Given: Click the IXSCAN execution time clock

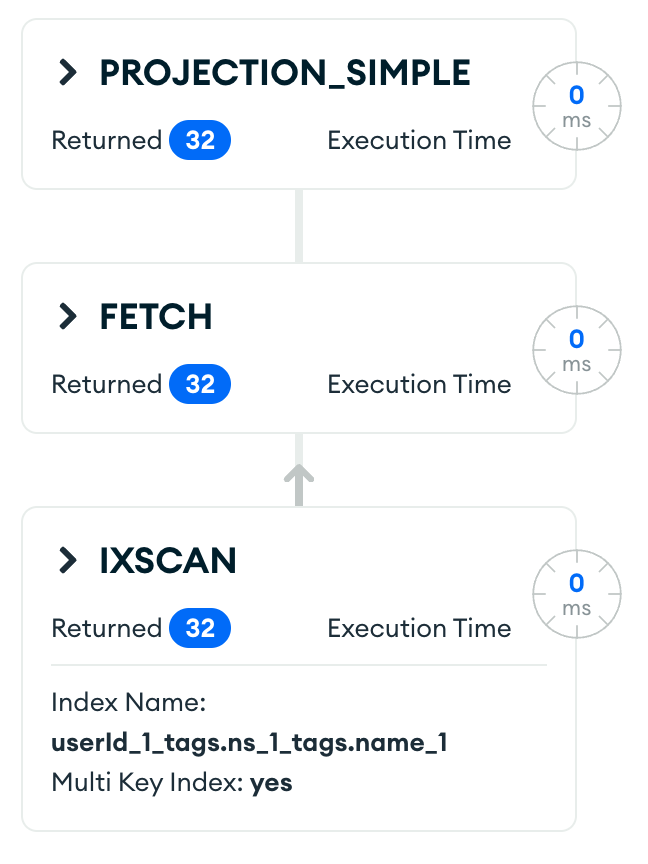Looking at the screenshot, I should click(x=576, y=595).
